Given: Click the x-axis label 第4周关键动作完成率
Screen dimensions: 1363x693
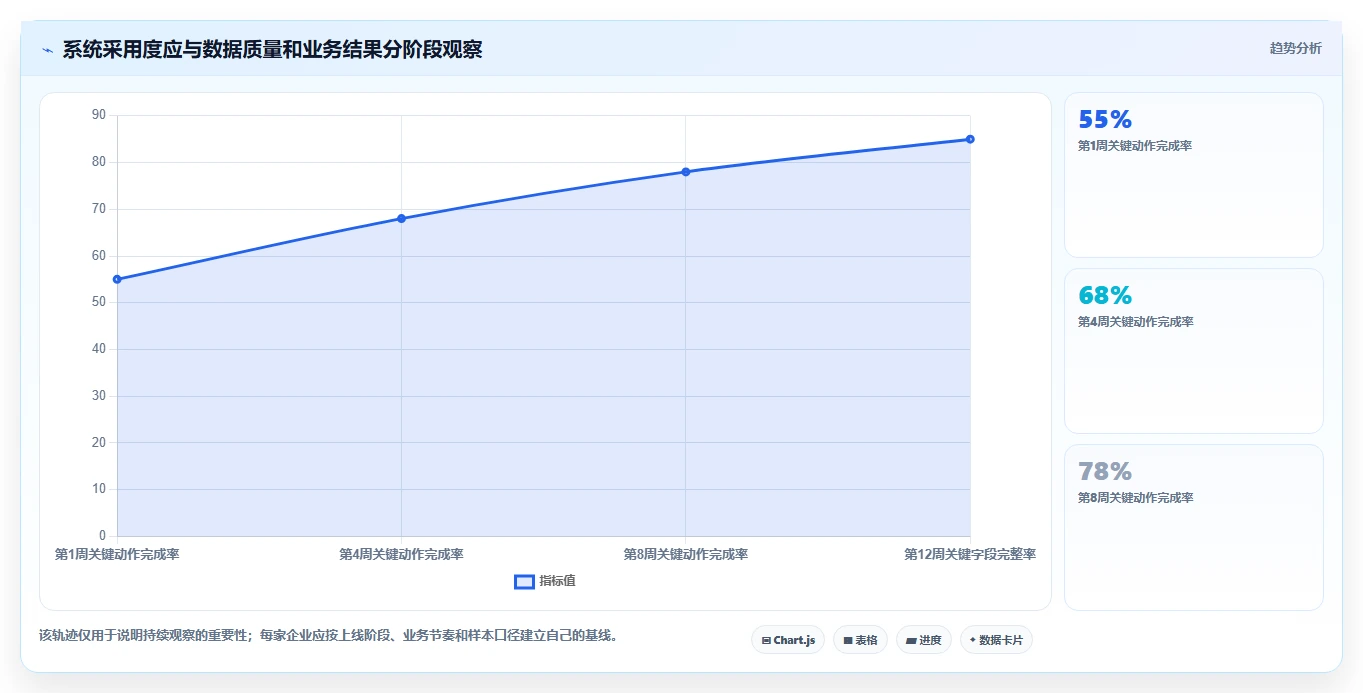Looking at the screenshot, I should click(x=401, y=554).
